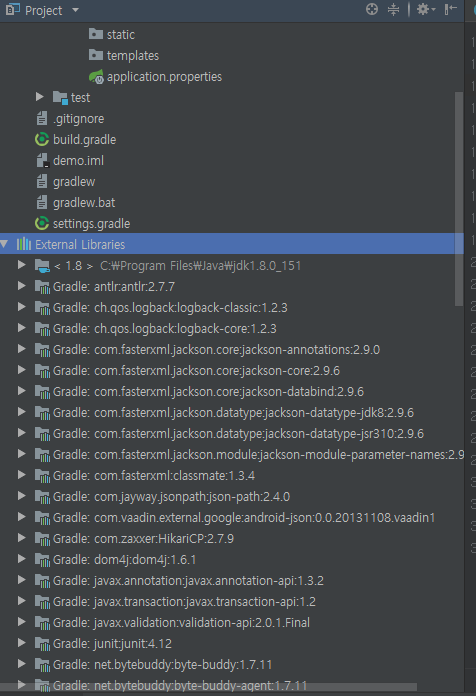Select jackson-datatype-jsr310:2.9.6 library

tap(238, 434)
